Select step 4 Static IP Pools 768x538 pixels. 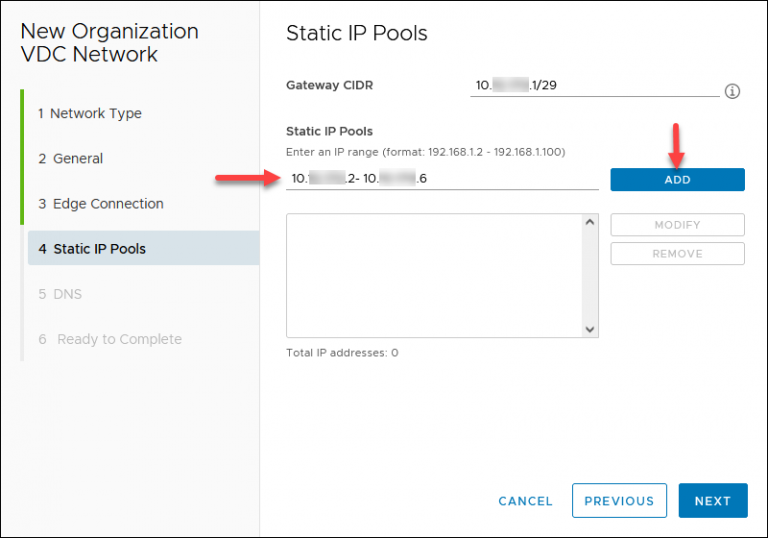click(x=98, y=249)
